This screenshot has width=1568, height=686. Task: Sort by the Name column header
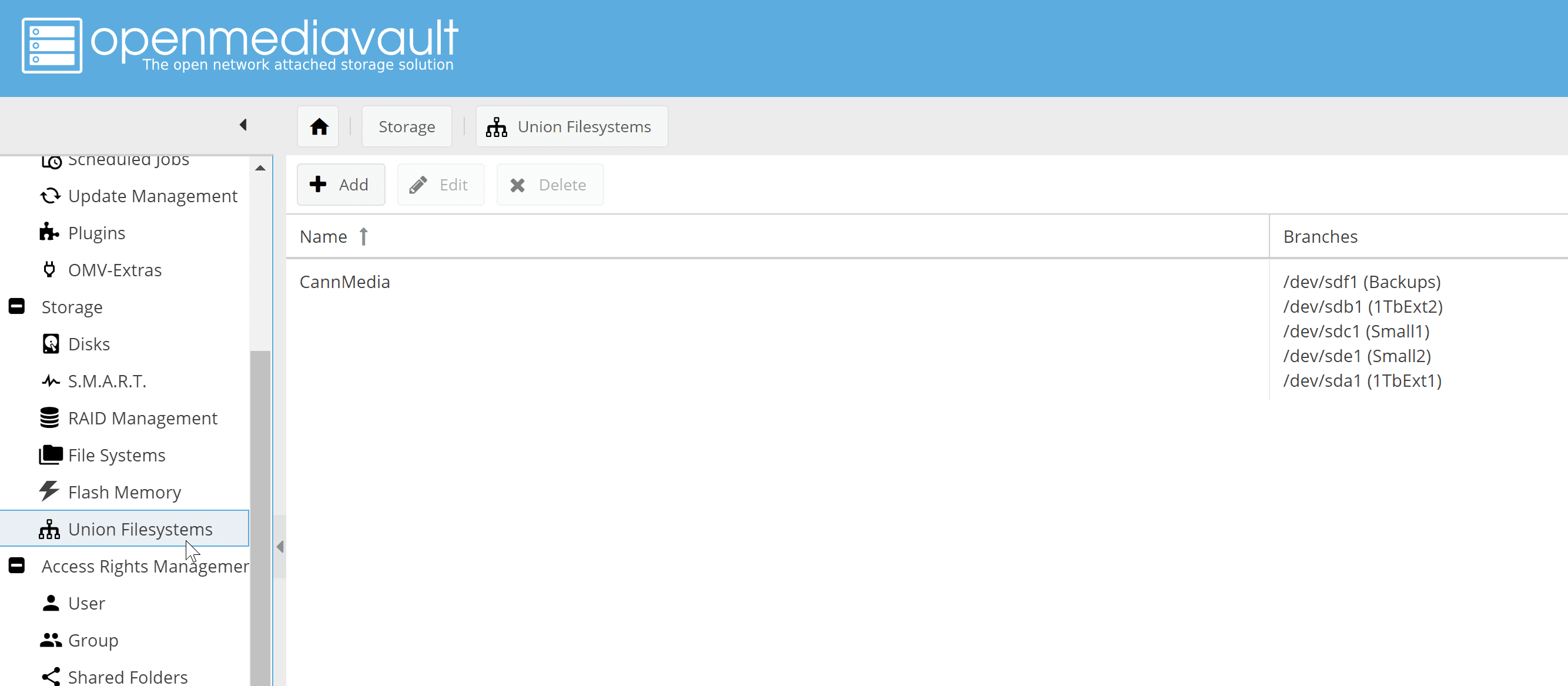click(323, 236)
